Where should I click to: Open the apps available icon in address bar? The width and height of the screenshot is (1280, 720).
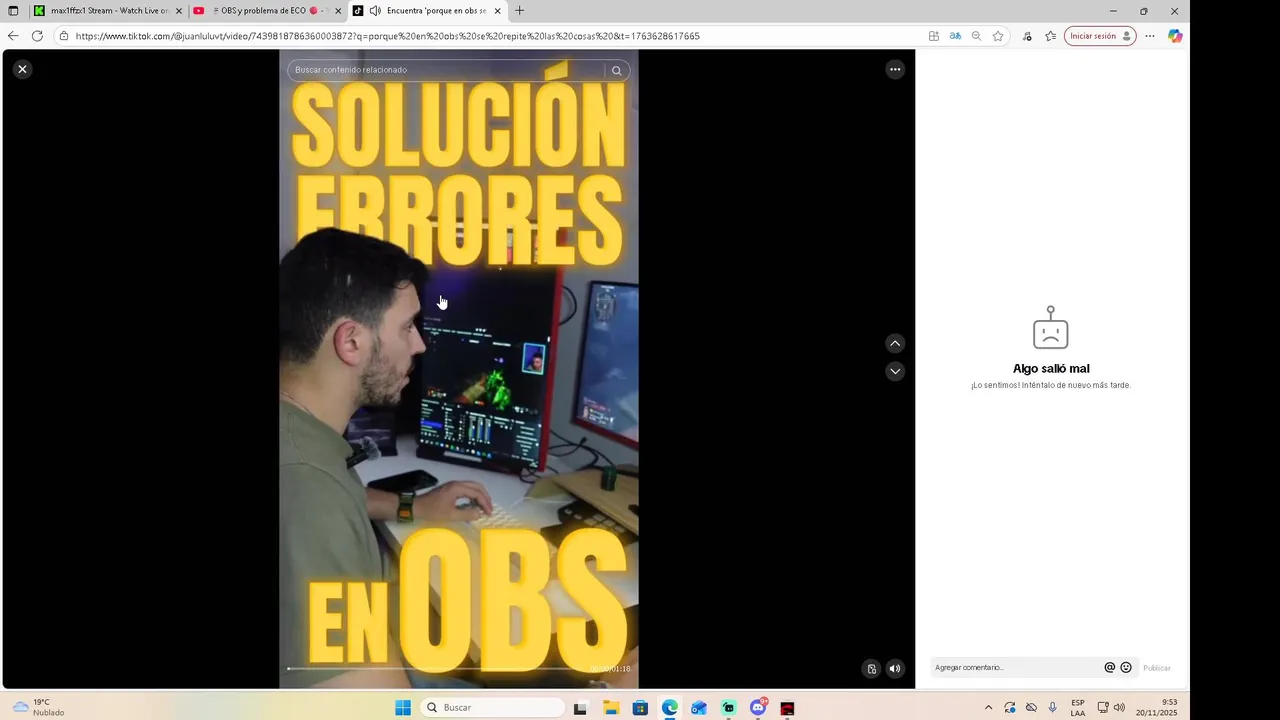click(x=933, y=36)
